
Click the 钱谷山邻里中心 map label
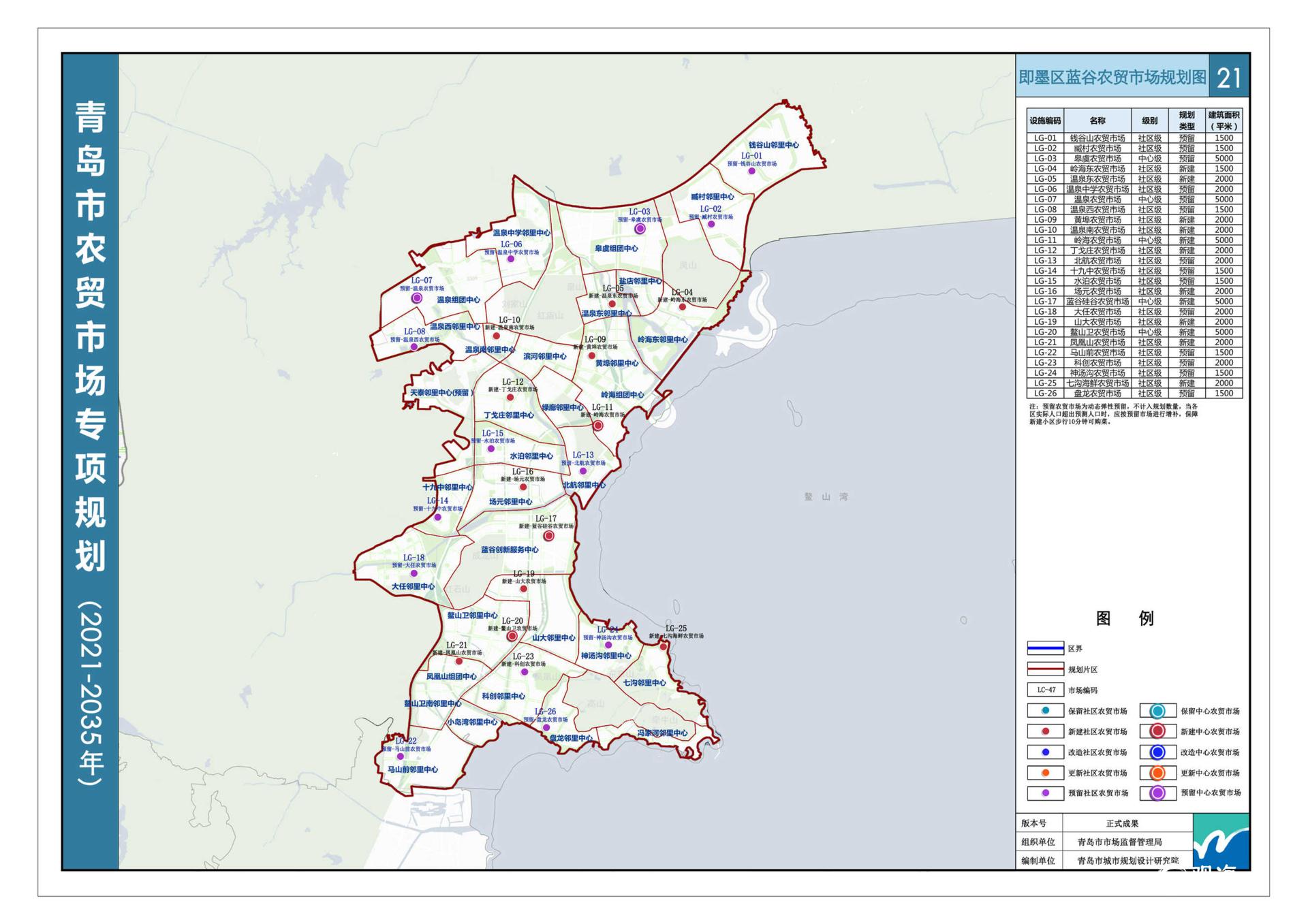pos(773,145)
